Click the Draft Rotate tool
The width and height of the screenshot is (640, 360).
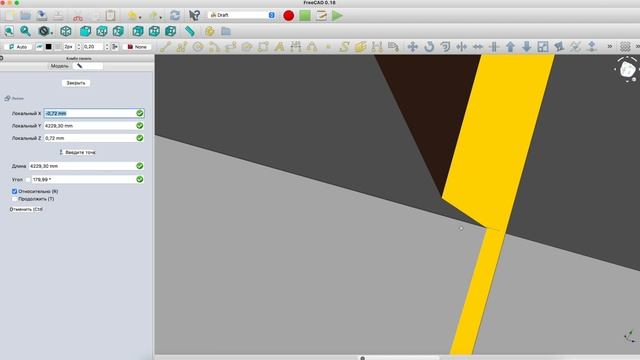point(429,47)
